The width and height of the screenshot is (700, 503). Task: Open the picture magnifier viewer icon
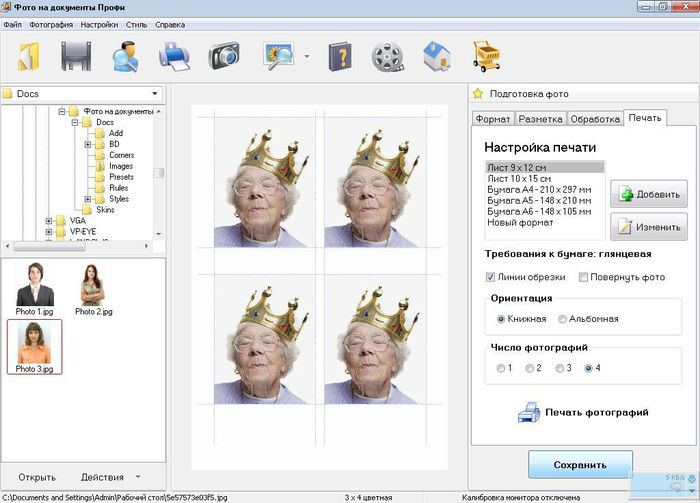coord(279,56)
